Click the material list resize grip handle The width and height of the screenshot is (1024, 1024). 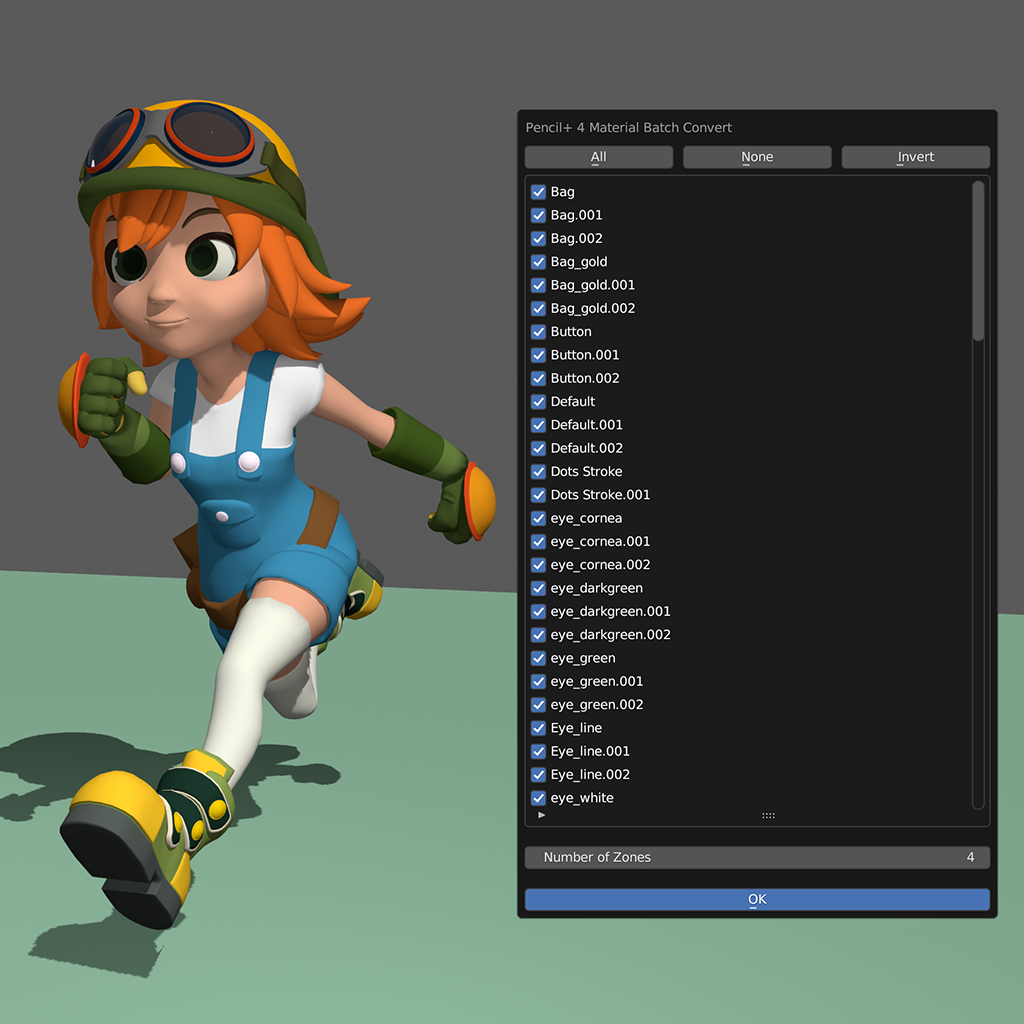pos(768,815)
